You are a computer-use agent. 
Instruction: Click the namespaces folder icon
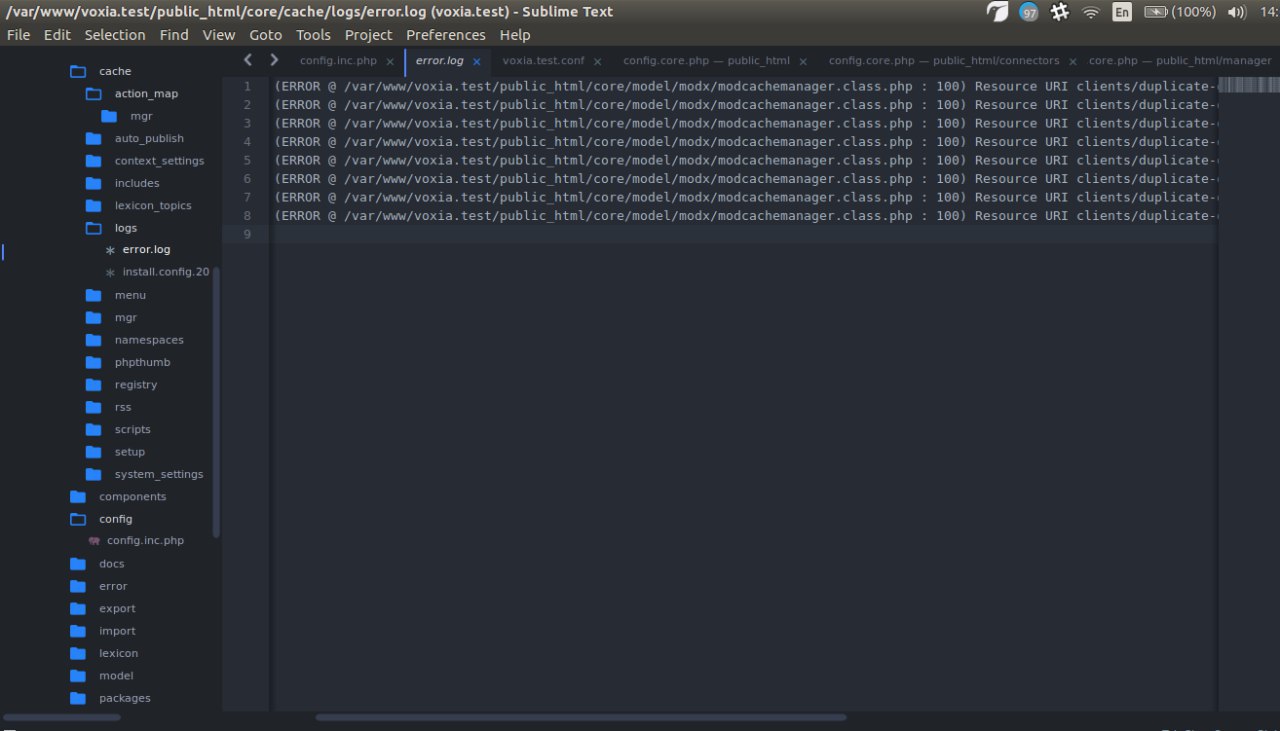(x=94, y=340)
